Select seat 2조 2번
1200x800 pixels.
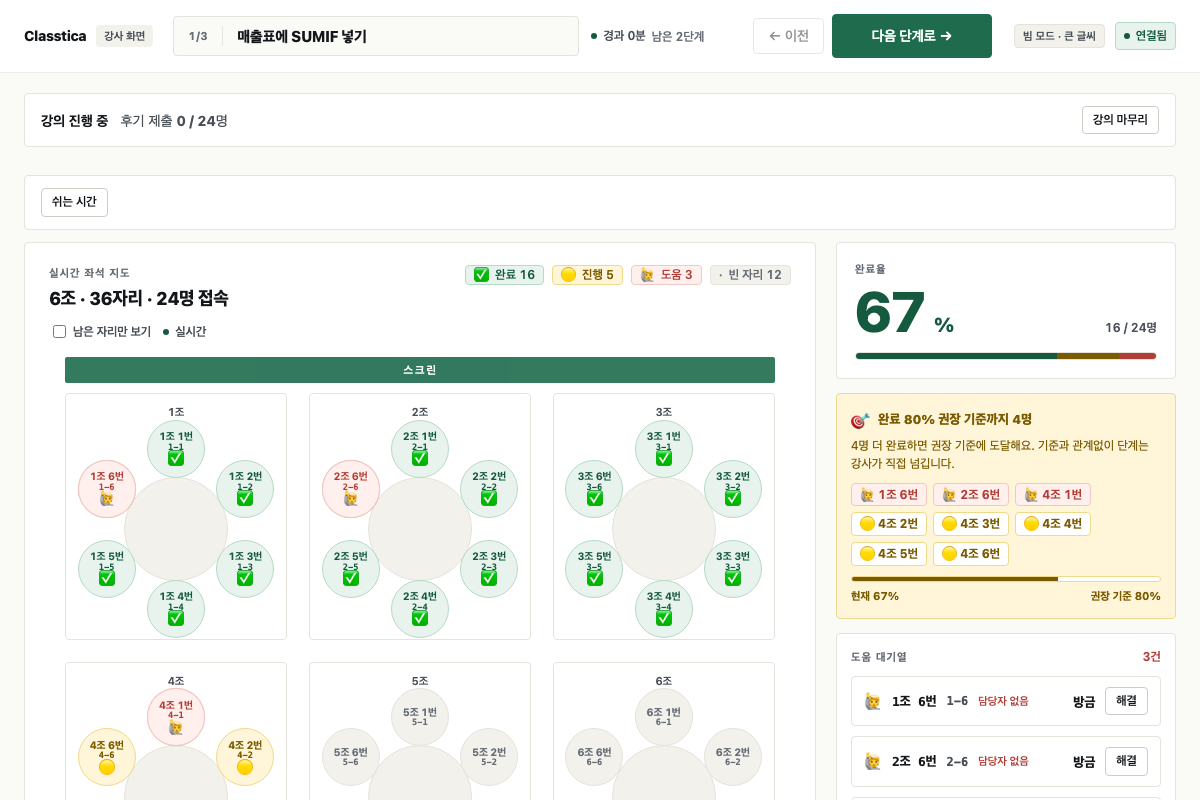coord(489,489)
